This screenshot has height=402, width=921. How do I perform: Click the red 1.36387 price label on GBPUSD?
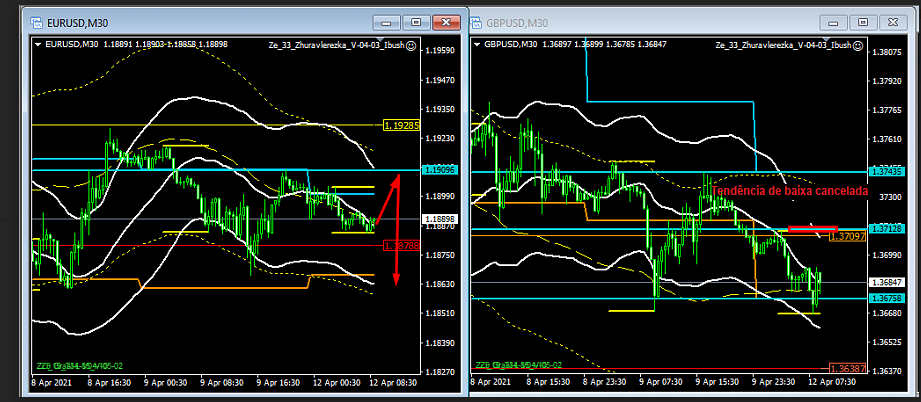pyautogui.click(x=885, y=369)
